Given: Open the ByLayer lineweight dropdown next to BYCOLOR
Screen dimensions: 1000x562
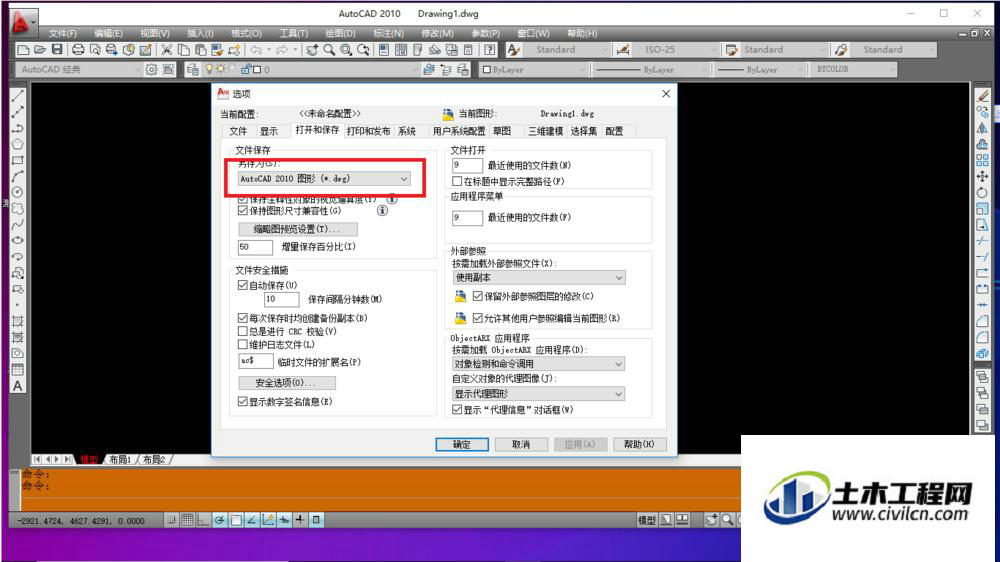Looking at the screenshot, I should coord(760,70).
